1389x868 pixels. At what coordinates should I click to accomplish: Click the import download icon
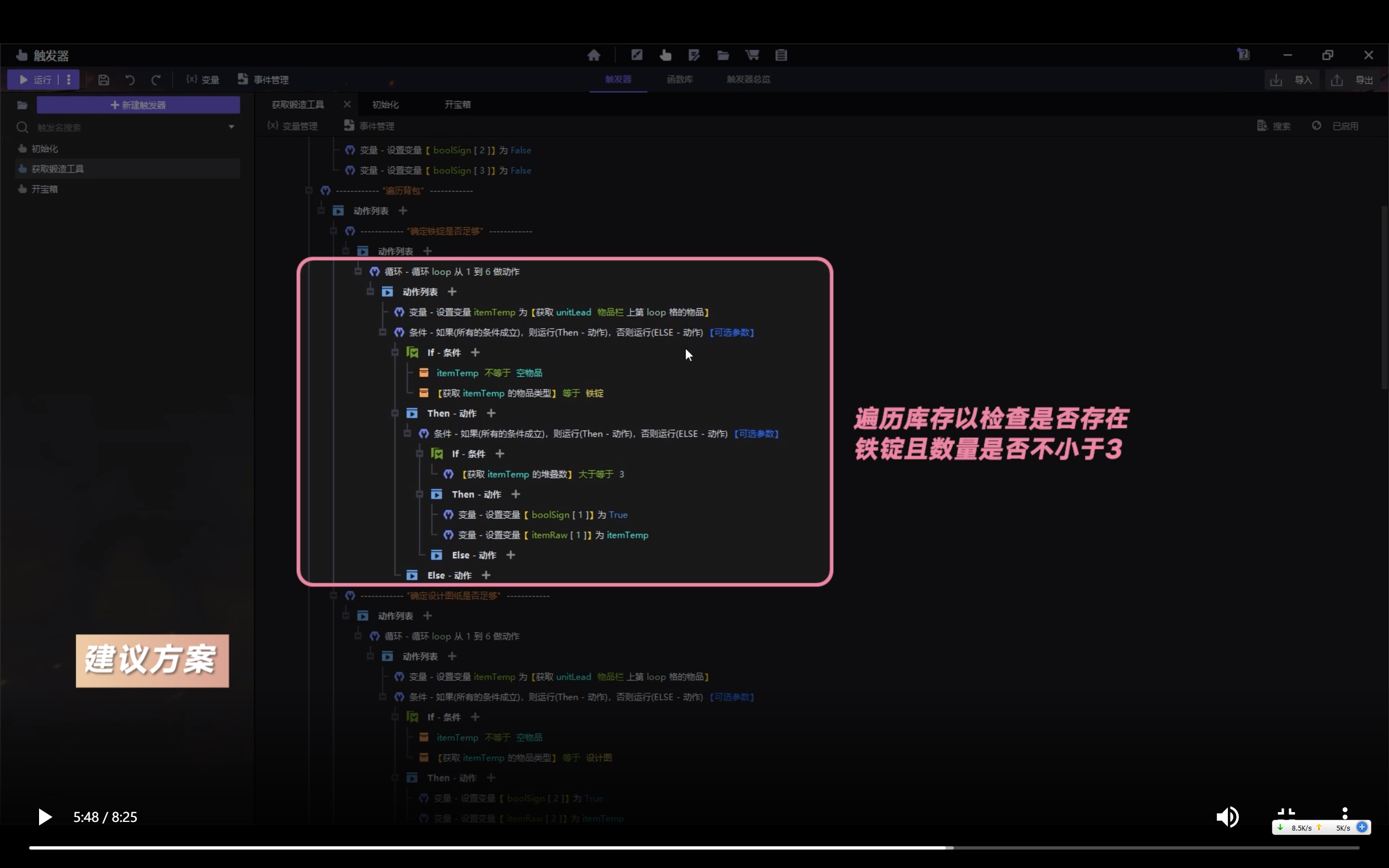[x=1276, y=80]
